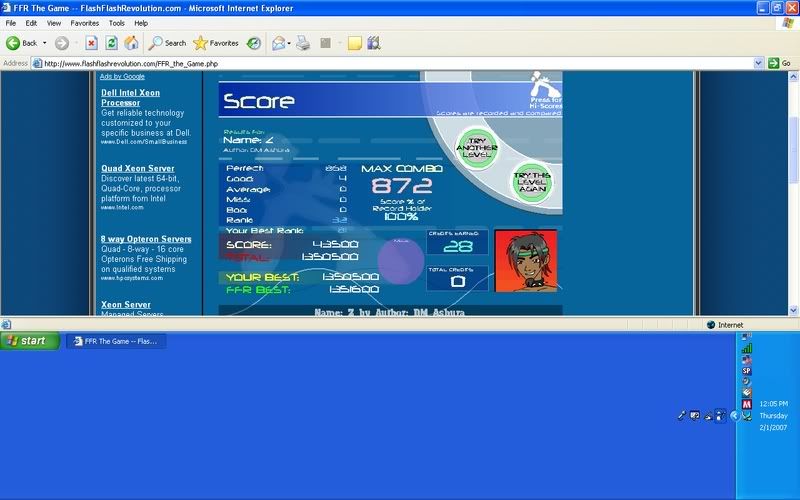Expand the address bar URL dropdown
The width and height of the screenshot is (800, 500).
[x=757, y=62]
